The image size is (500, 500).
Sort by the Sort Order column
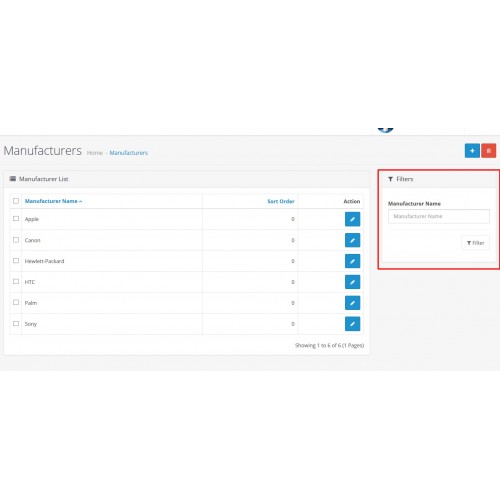[x=281, y=201]
